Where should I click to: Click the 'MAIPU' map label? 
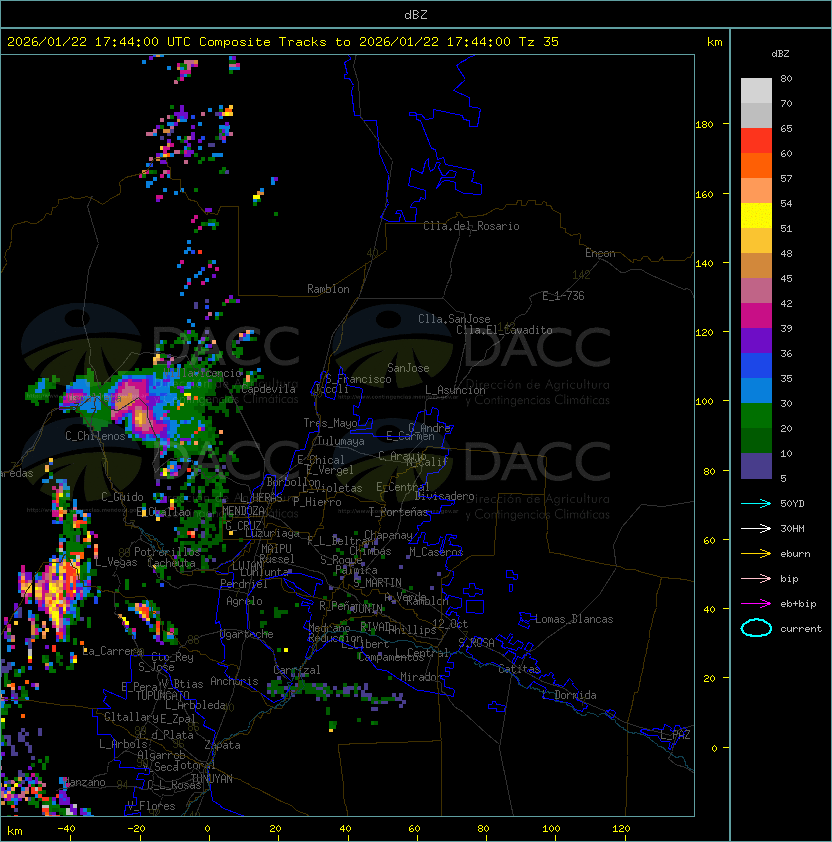276,549
